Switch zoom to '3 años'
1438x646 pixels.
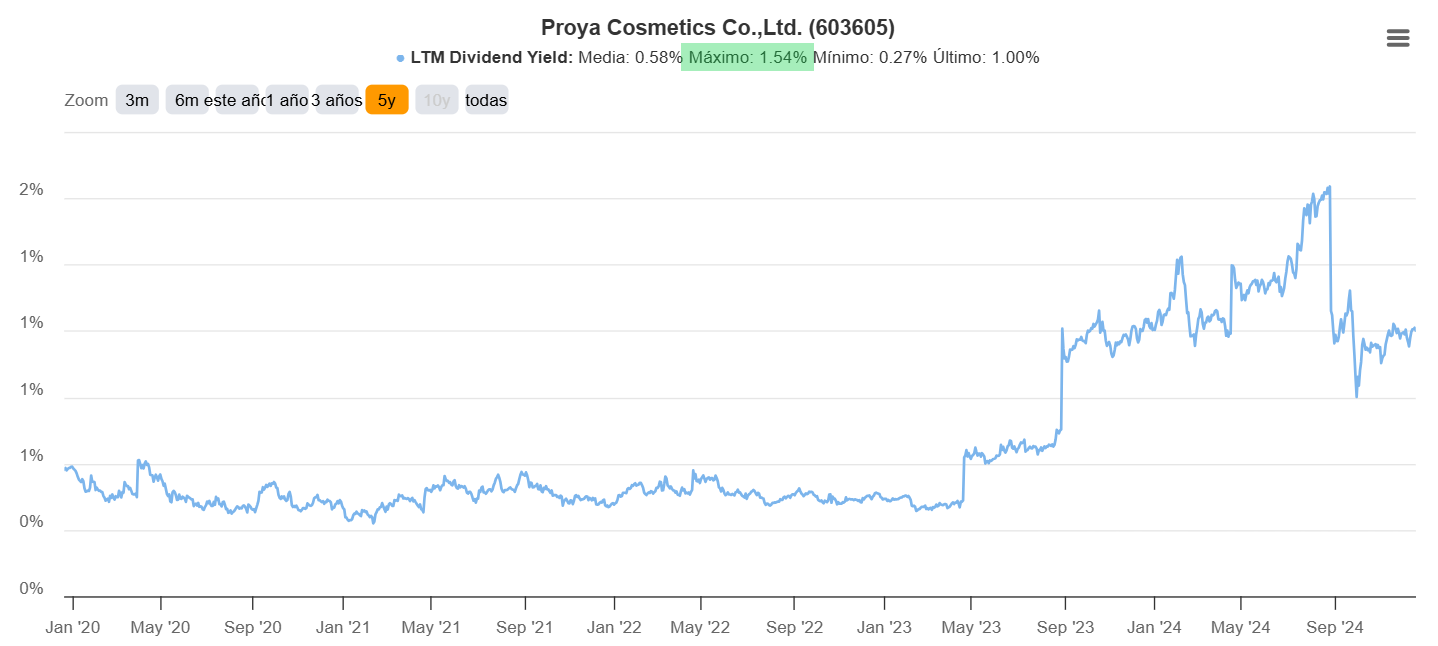(x=337, y=100)
